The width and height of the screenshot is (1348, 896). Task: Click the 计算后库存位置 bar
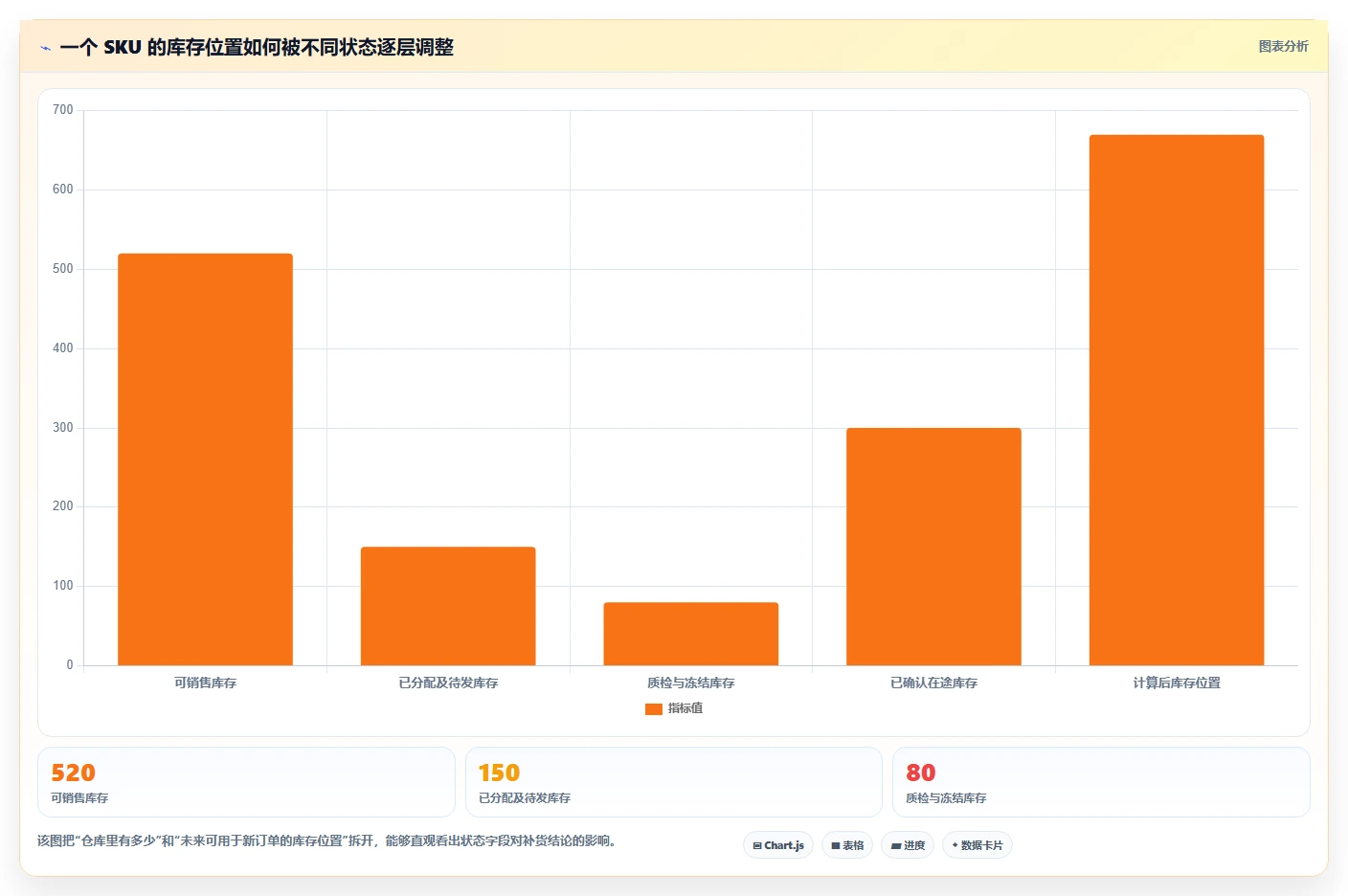(x=1177, y=400)
